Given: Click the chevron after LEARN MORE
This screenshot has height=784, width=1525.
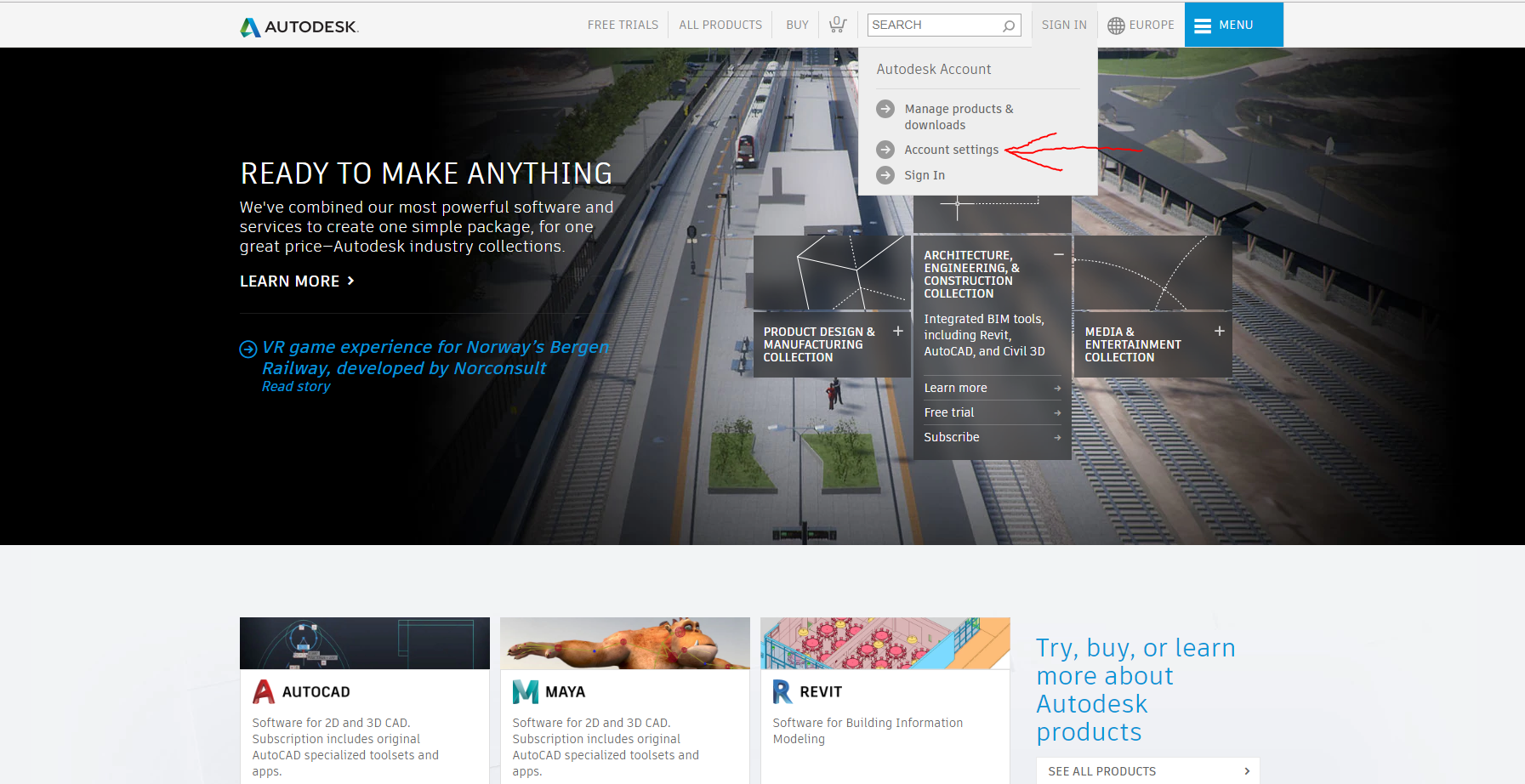Looking at the screenshot, I should (x=350, y=281).
